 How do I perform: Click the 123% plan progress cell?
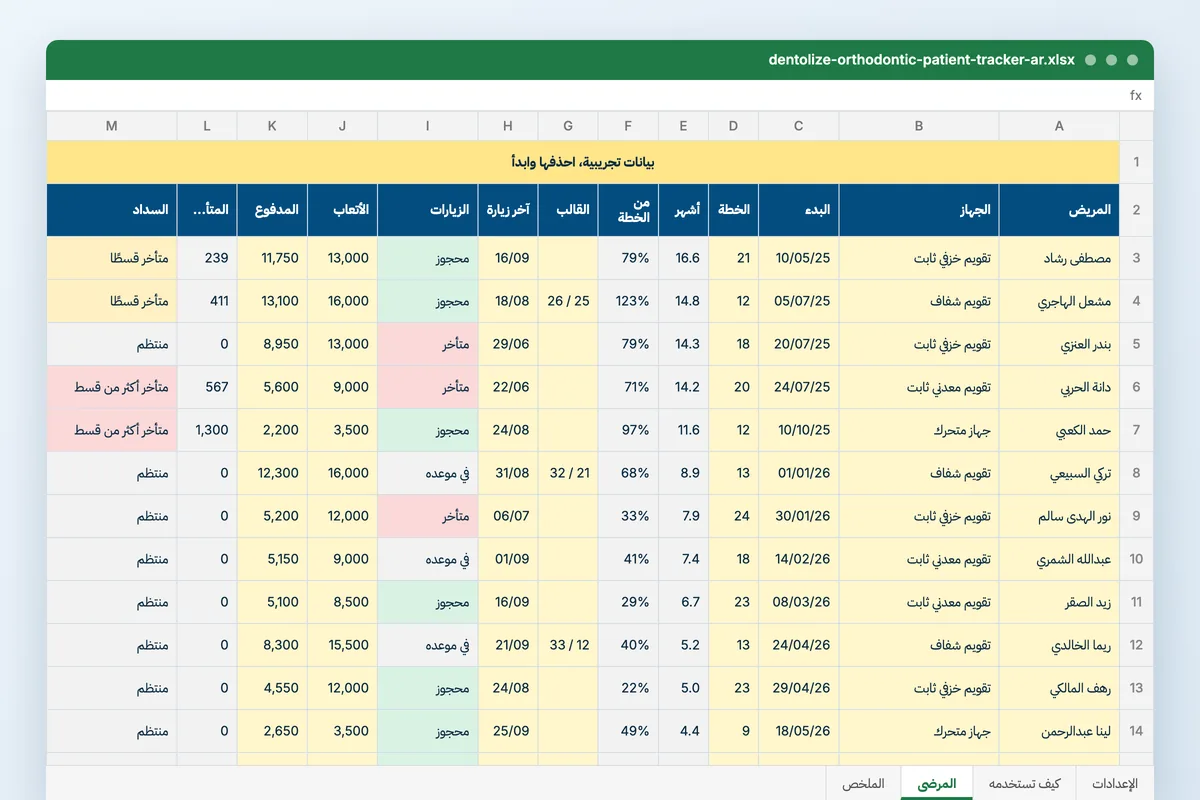628,301
